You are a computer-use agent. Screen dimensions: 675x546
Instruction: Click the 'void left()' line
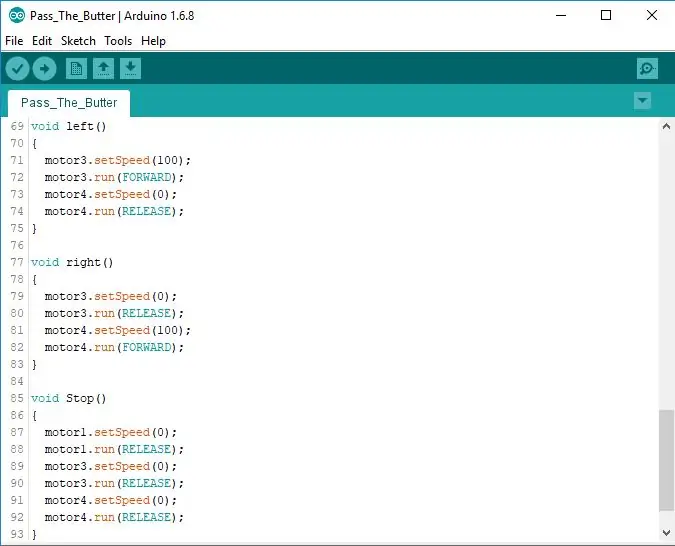pyautogui.click(x=68, y=127)
